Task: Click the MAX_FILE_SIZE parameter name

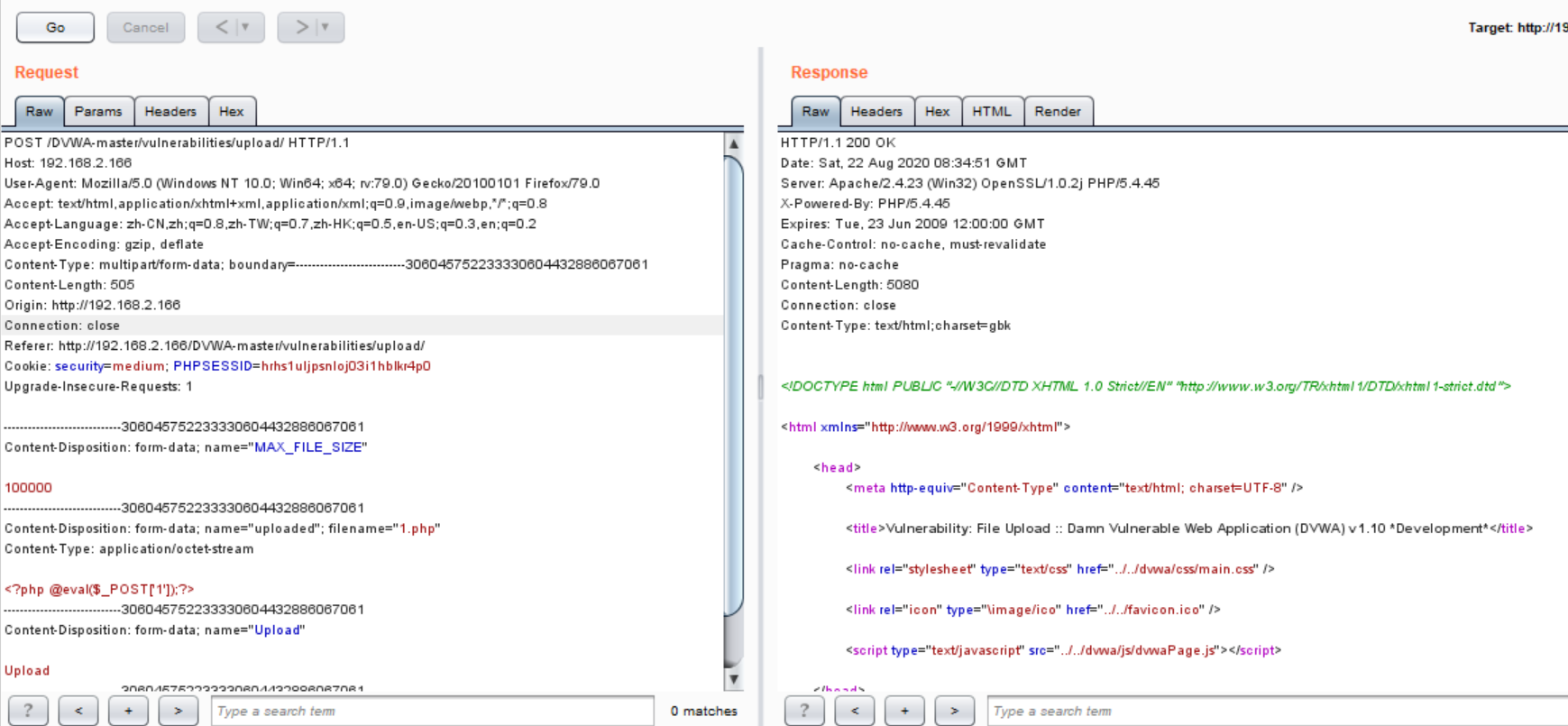Action: pyautogui.click(x=308, y=447)
